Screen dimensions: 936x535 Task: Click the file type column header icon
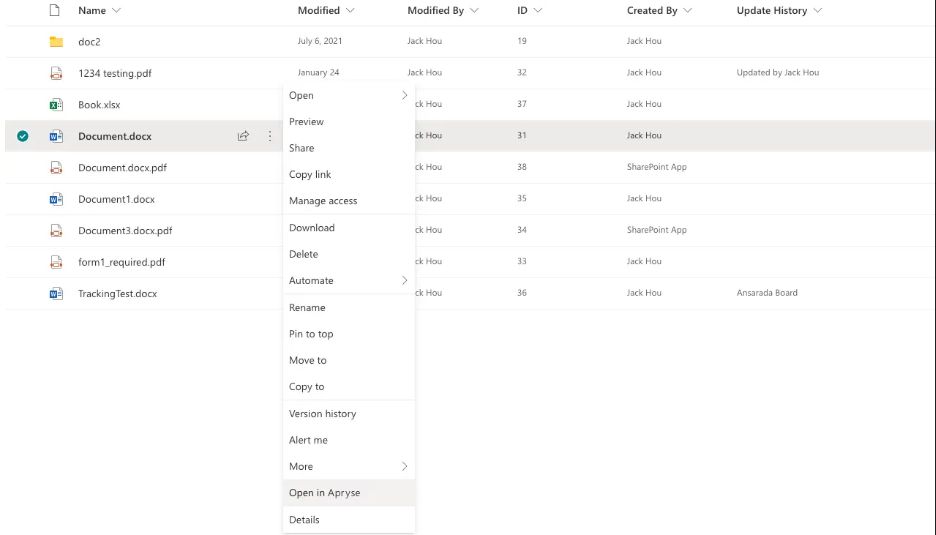pyautogui.click(x=54, y=10)
